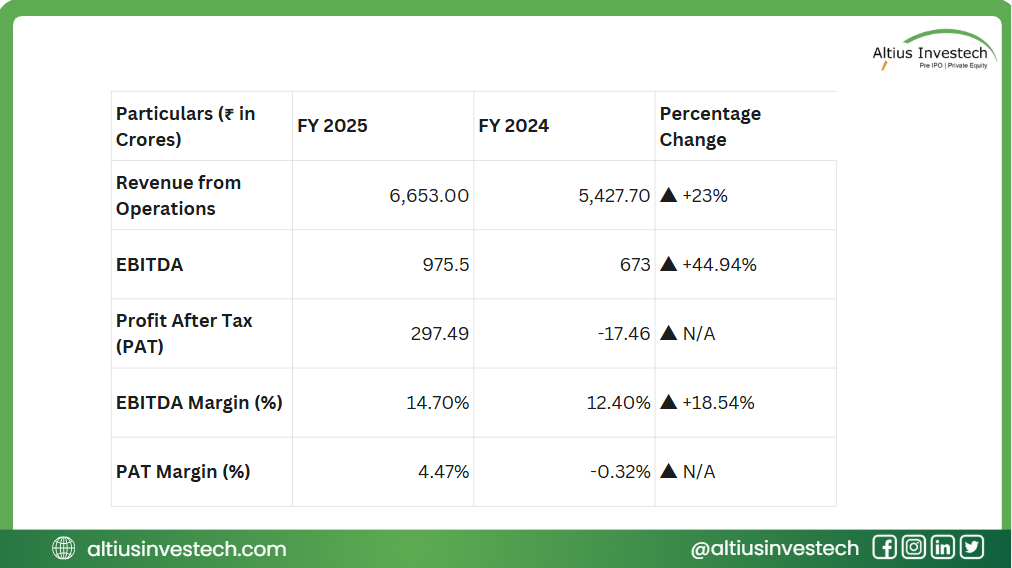The height and width of the screenshot is (568, 1012).
Task: Click the up triangle beside +23%
Action: pos(669,196)
